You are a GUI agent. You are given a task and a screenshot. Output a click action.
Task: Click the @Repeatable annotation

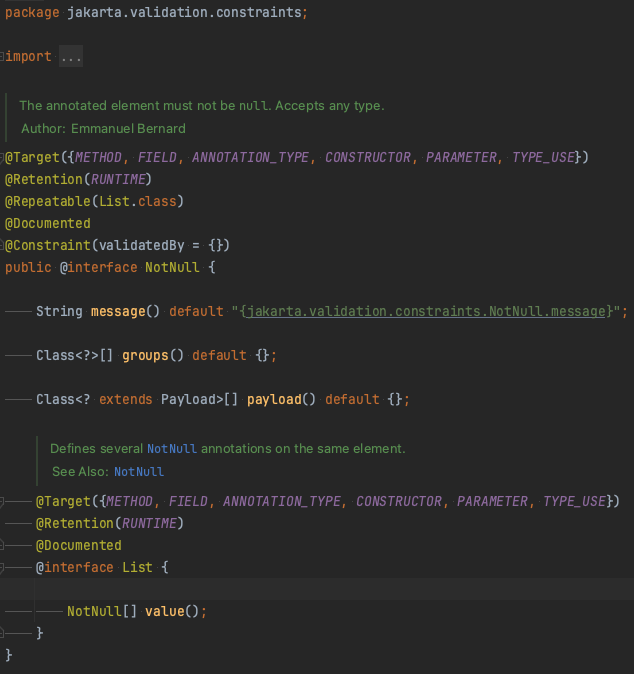pyautogui.click(x=48, y=201)
